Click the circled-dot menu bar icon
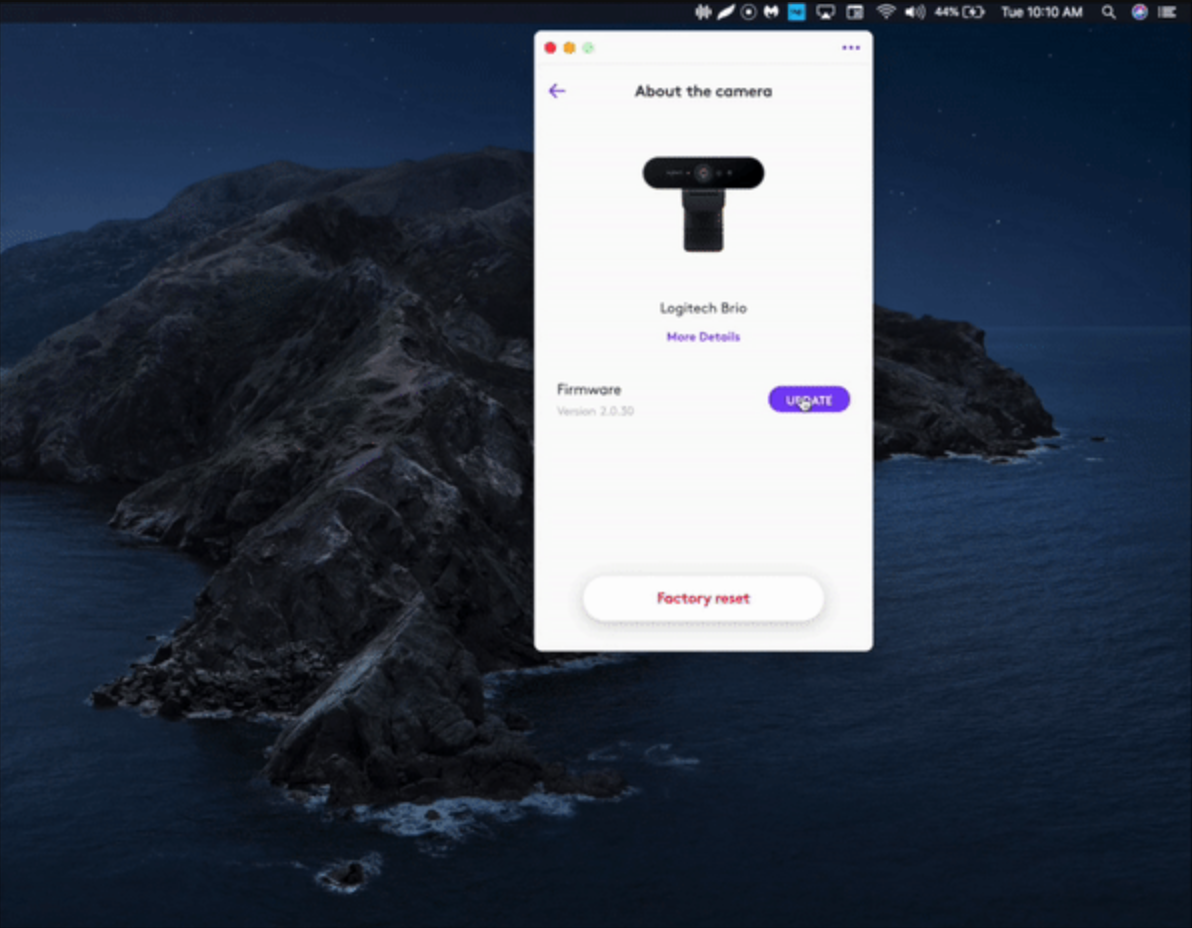This screenshot has width=1192, height=928. 749,11
